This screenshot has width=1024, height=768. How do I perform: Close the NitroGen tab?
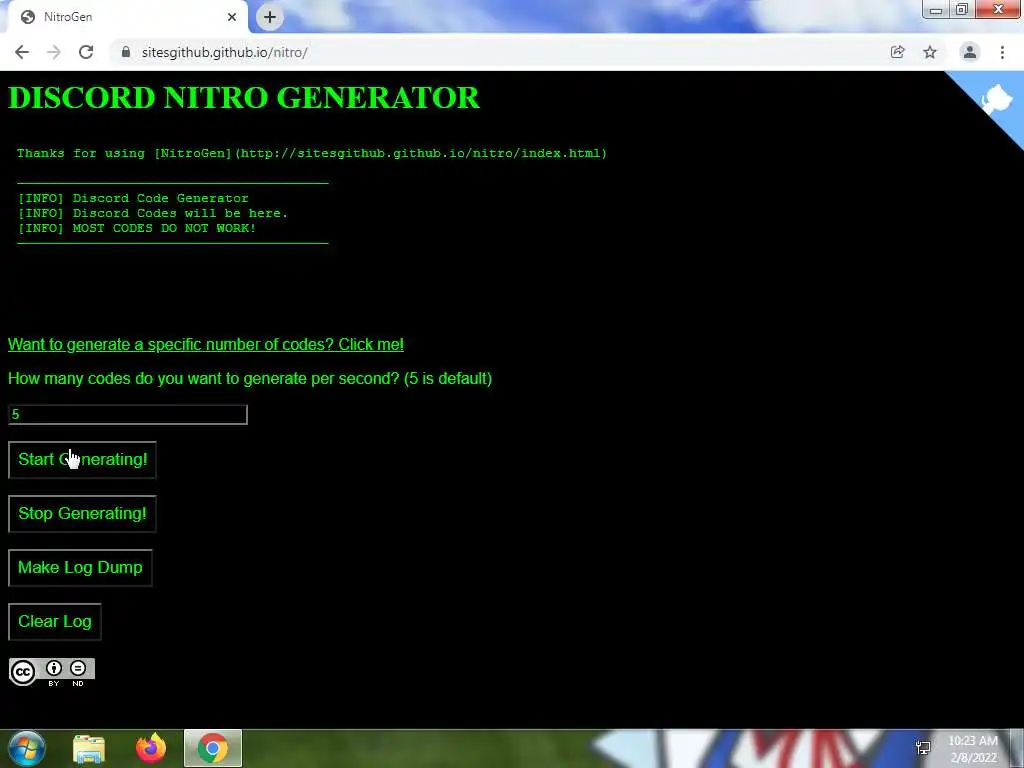click(x=232, y=17)
